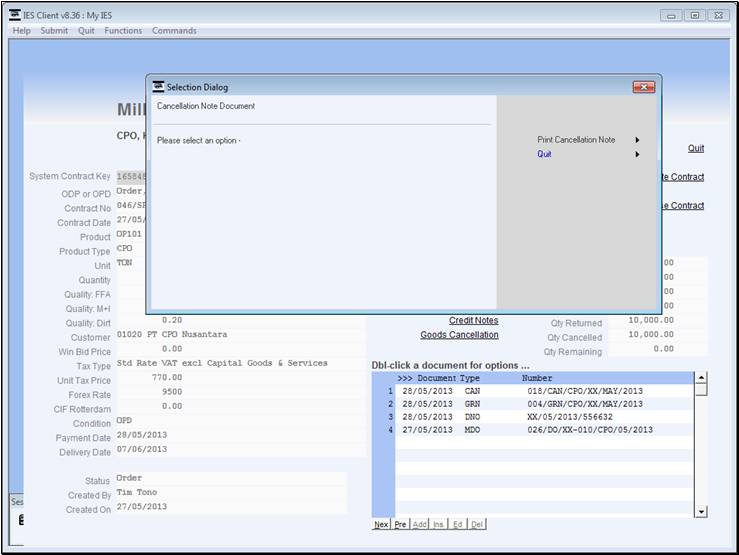Click Product Type field CPO

(131, 248)
